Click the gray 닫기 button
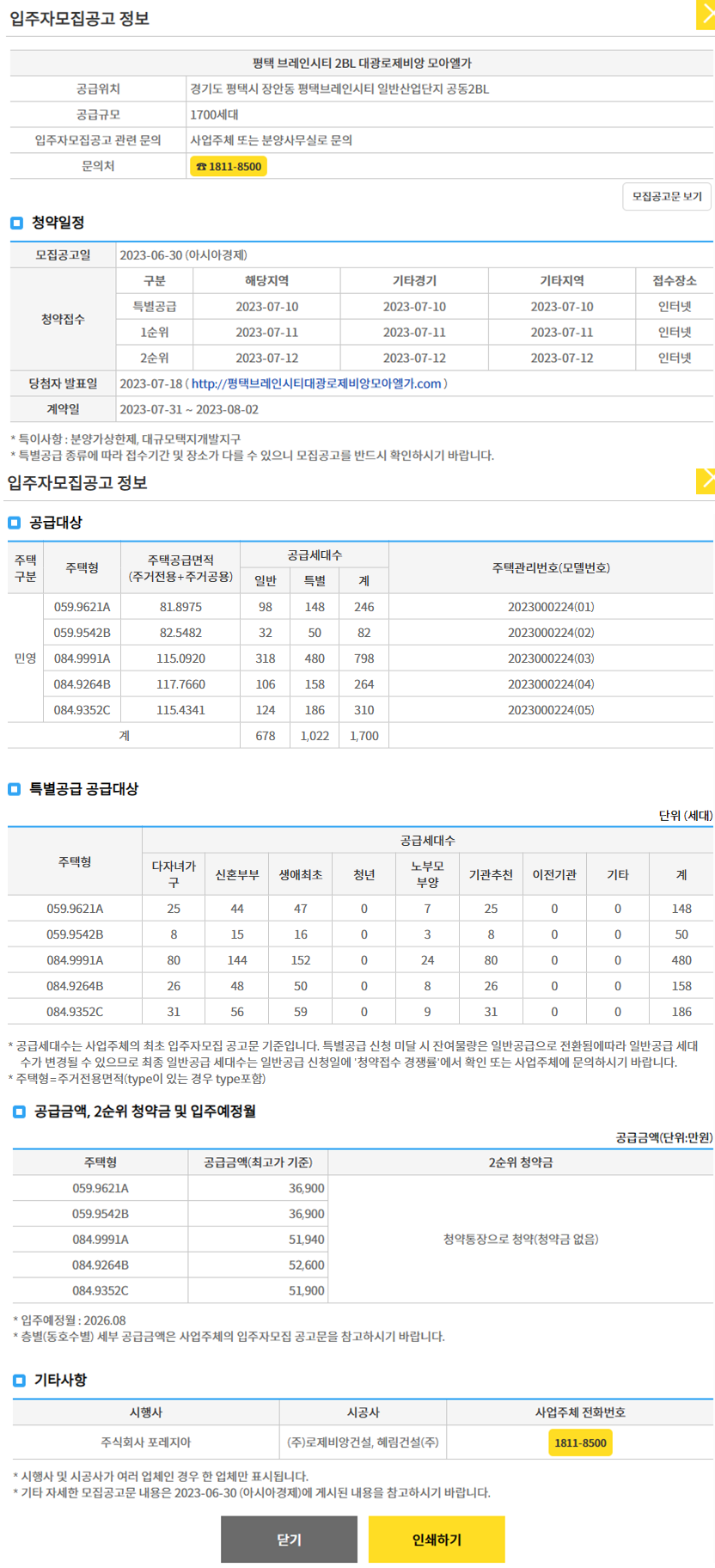This screenshot has width=715, height=1568. click(x=289, y=1539)
